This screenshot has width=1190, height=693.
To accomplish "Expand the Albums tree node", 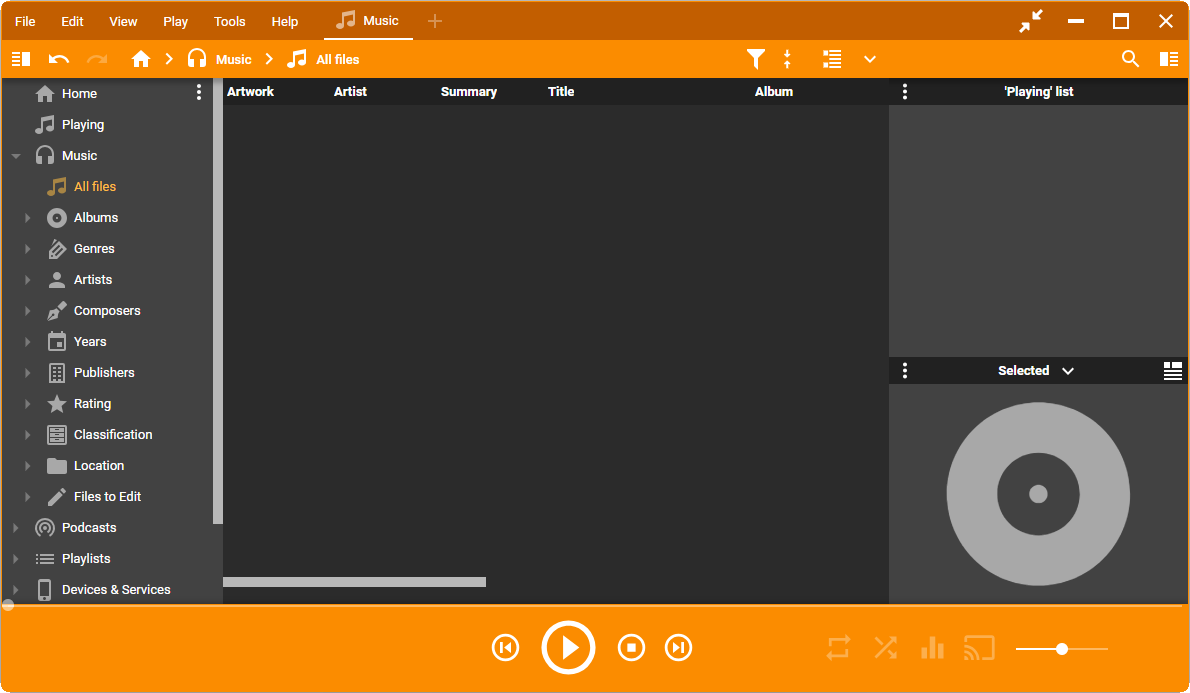I will tap(28, 218).
